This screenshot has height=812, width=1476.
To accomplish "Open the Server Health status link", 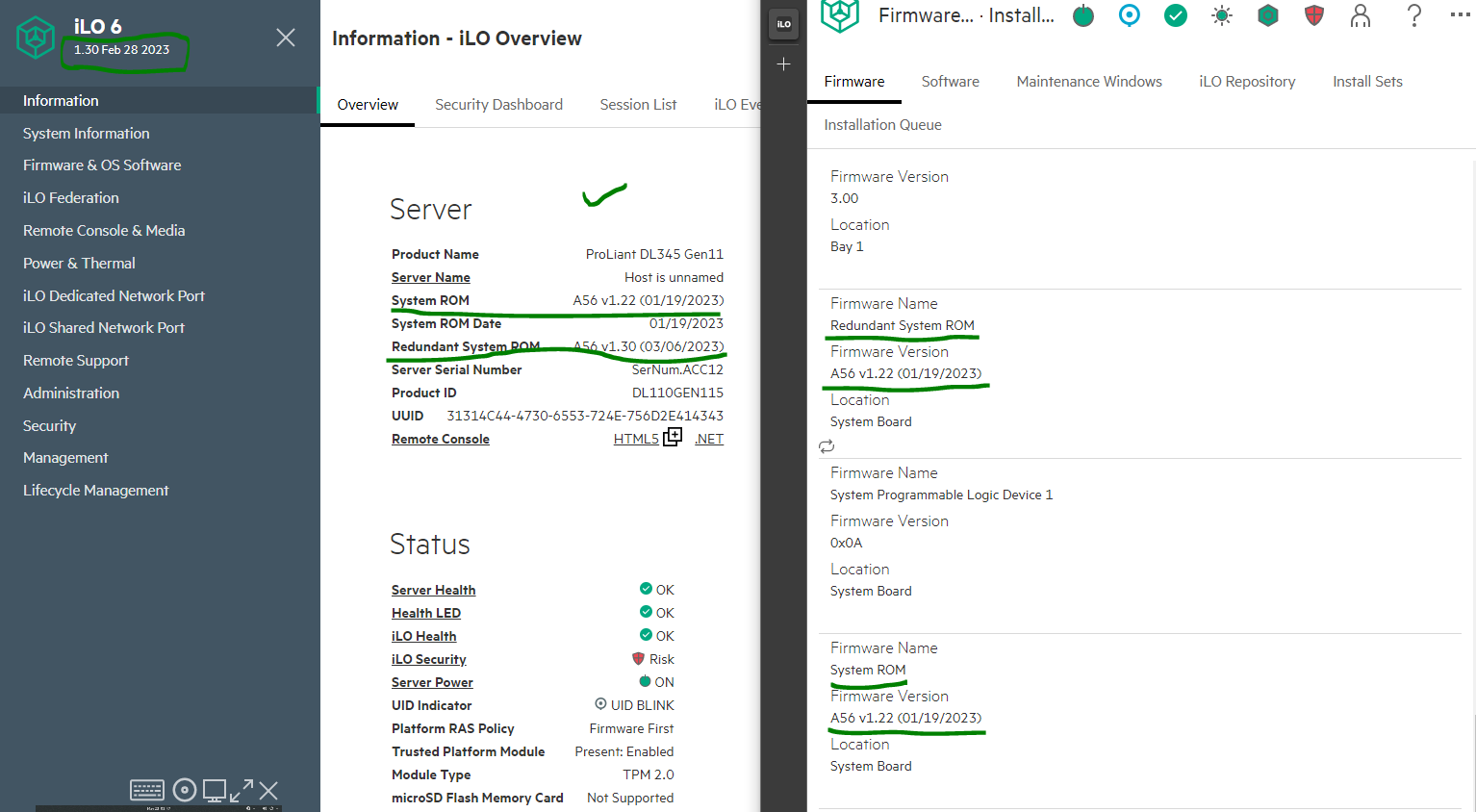I will pos(433,590).
